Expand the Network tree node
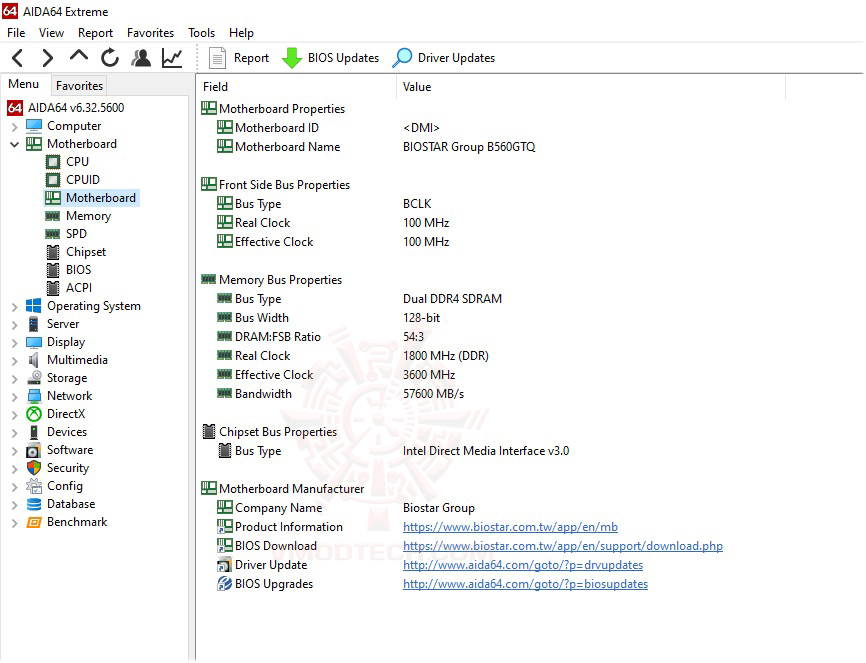This screenshot has width=866, height=663. 14,397
